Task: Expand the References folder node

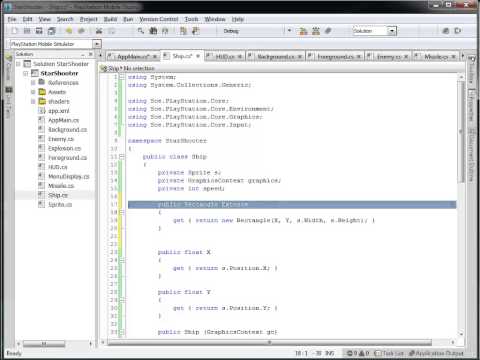Action: click(x=33, y=82)
